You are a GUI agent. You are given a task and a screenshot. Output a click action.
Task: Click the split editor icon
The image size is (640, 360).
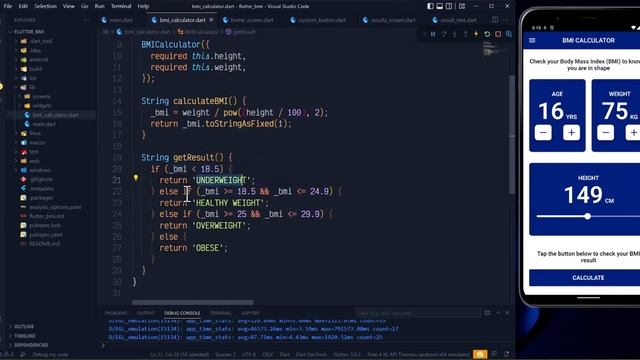pos(495,20)
